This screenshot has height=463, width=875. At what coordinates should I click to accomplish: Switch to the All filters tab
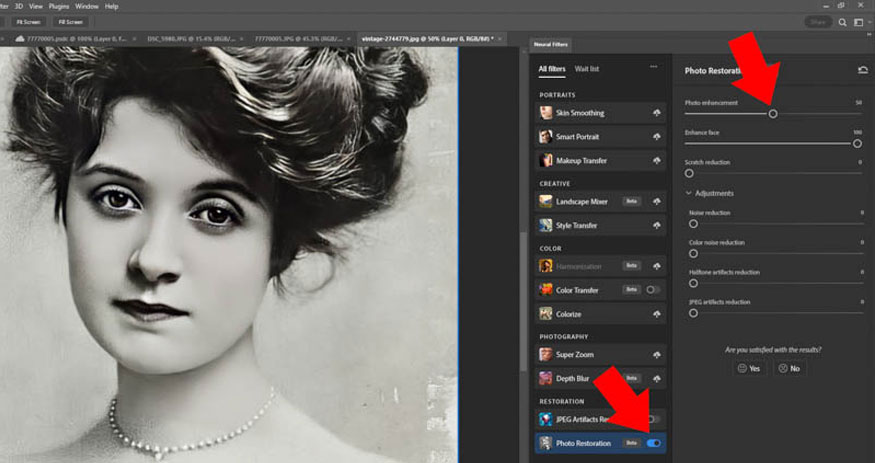coord(552,69)
